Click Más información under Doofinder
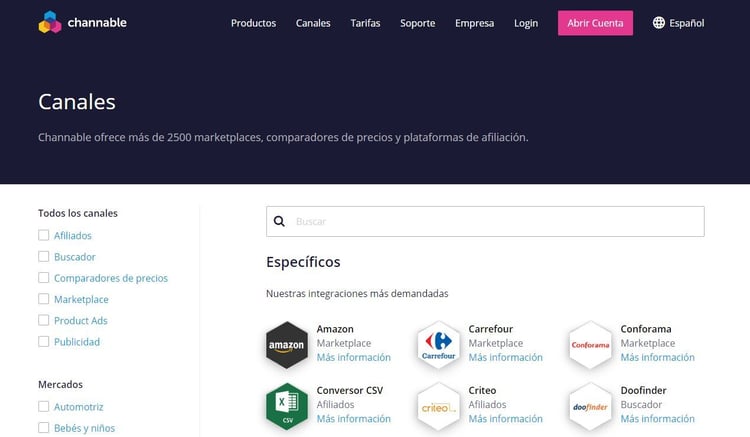 click(x=658, y=418)
